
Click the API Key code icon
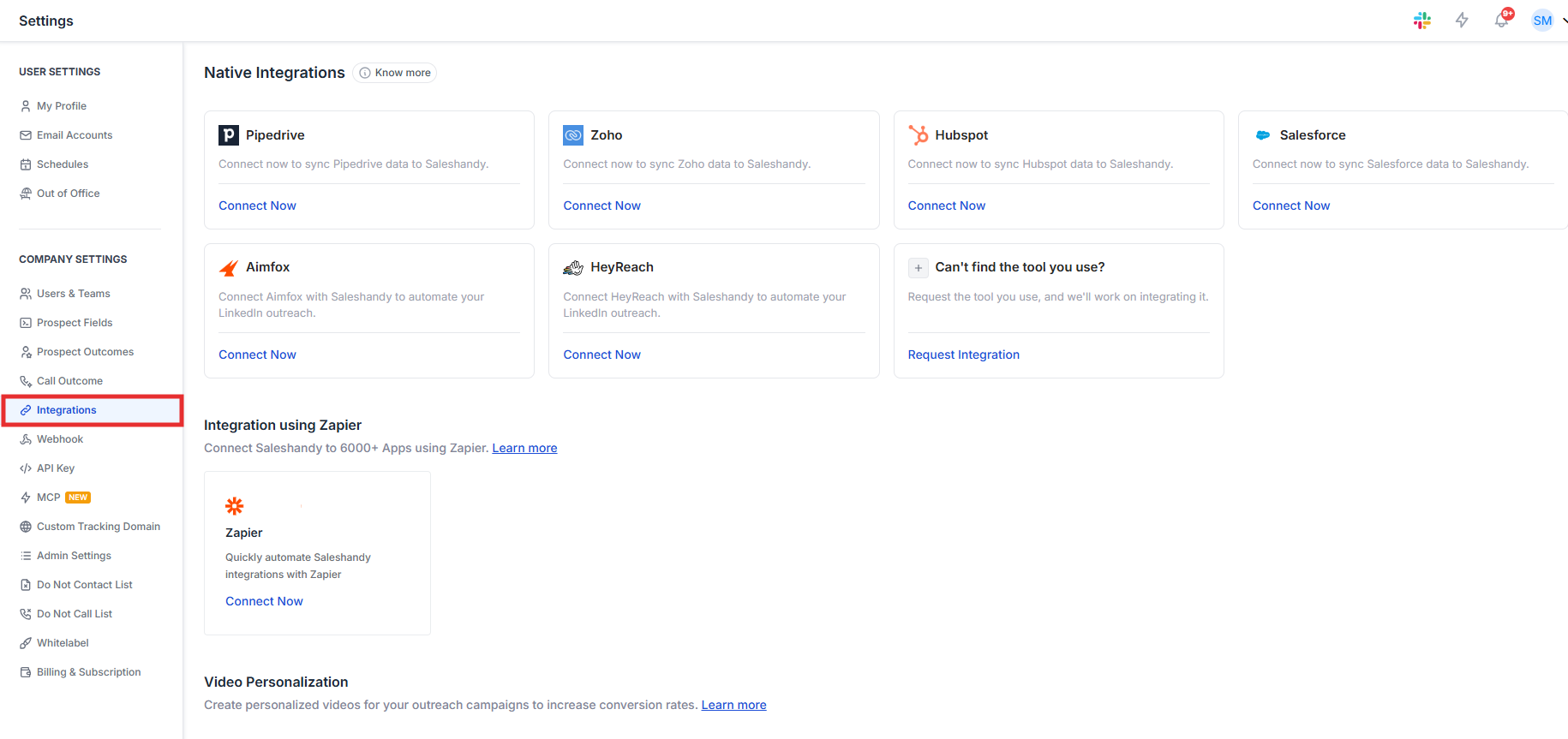[x=26, y=468]
